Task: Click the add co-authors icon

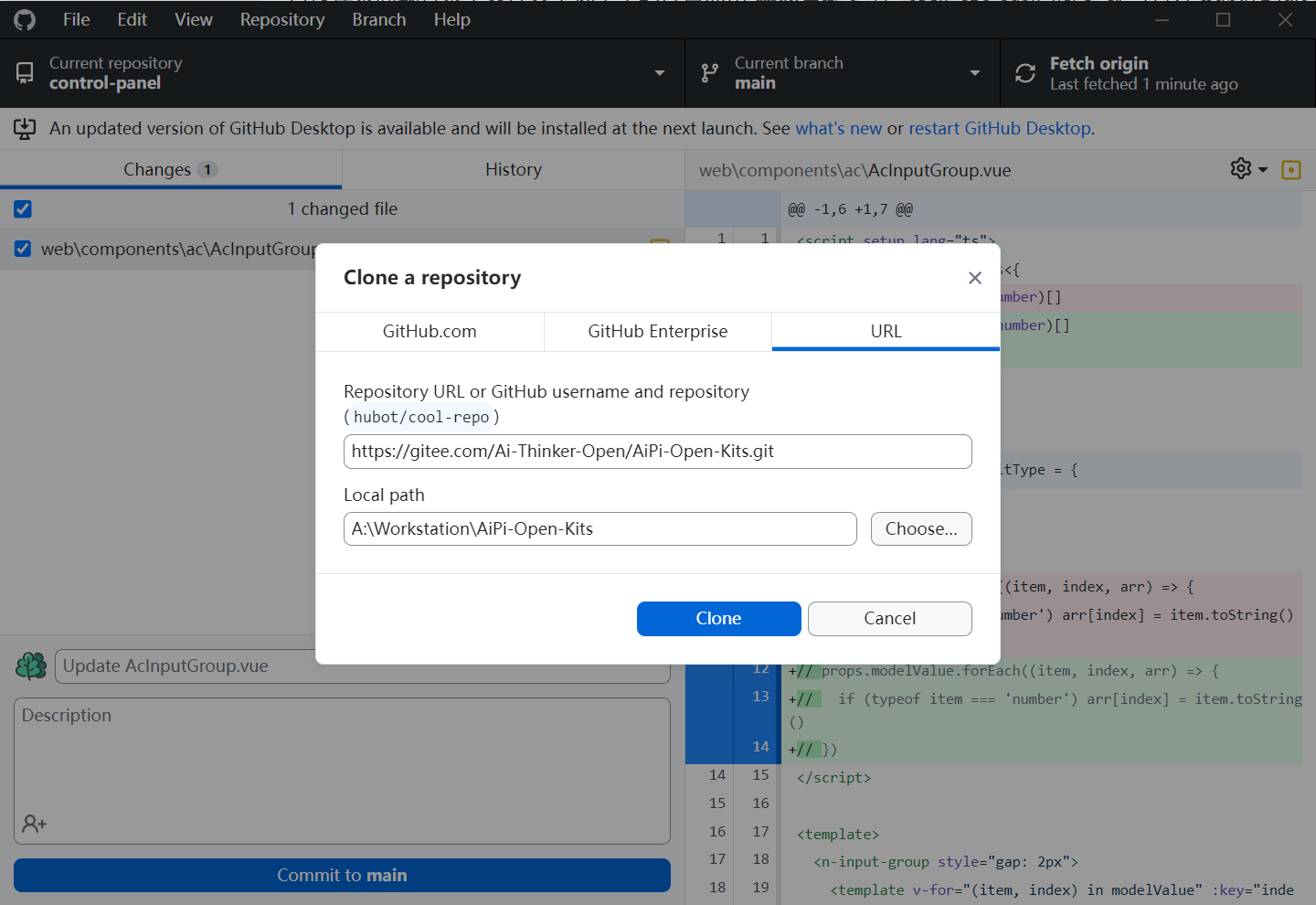Action: click(x=35, y=824)
